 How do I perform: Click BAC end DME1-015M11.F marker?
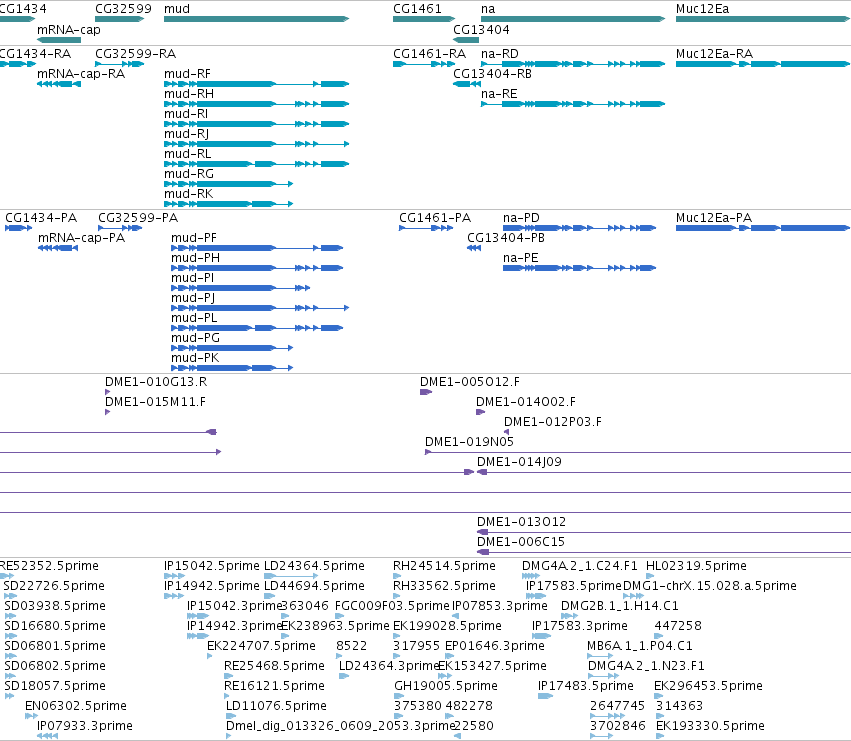tap(107, 412)
